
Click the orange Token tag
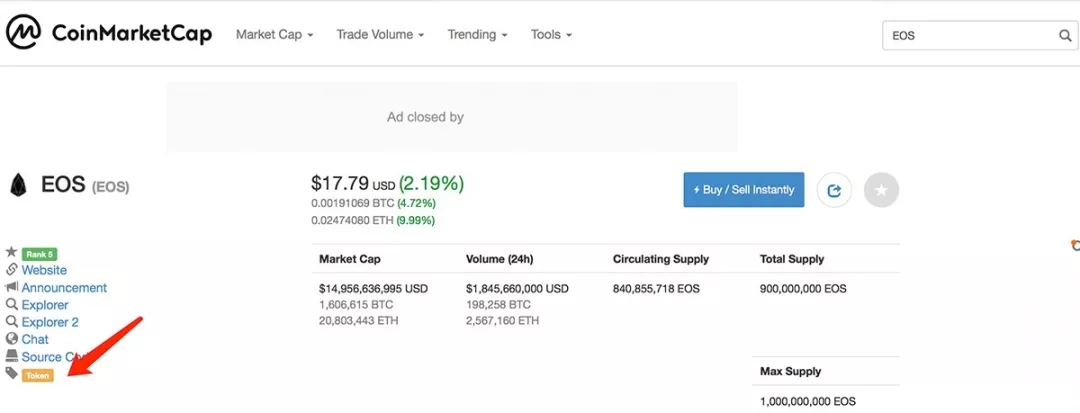click(x=37, y=375)
